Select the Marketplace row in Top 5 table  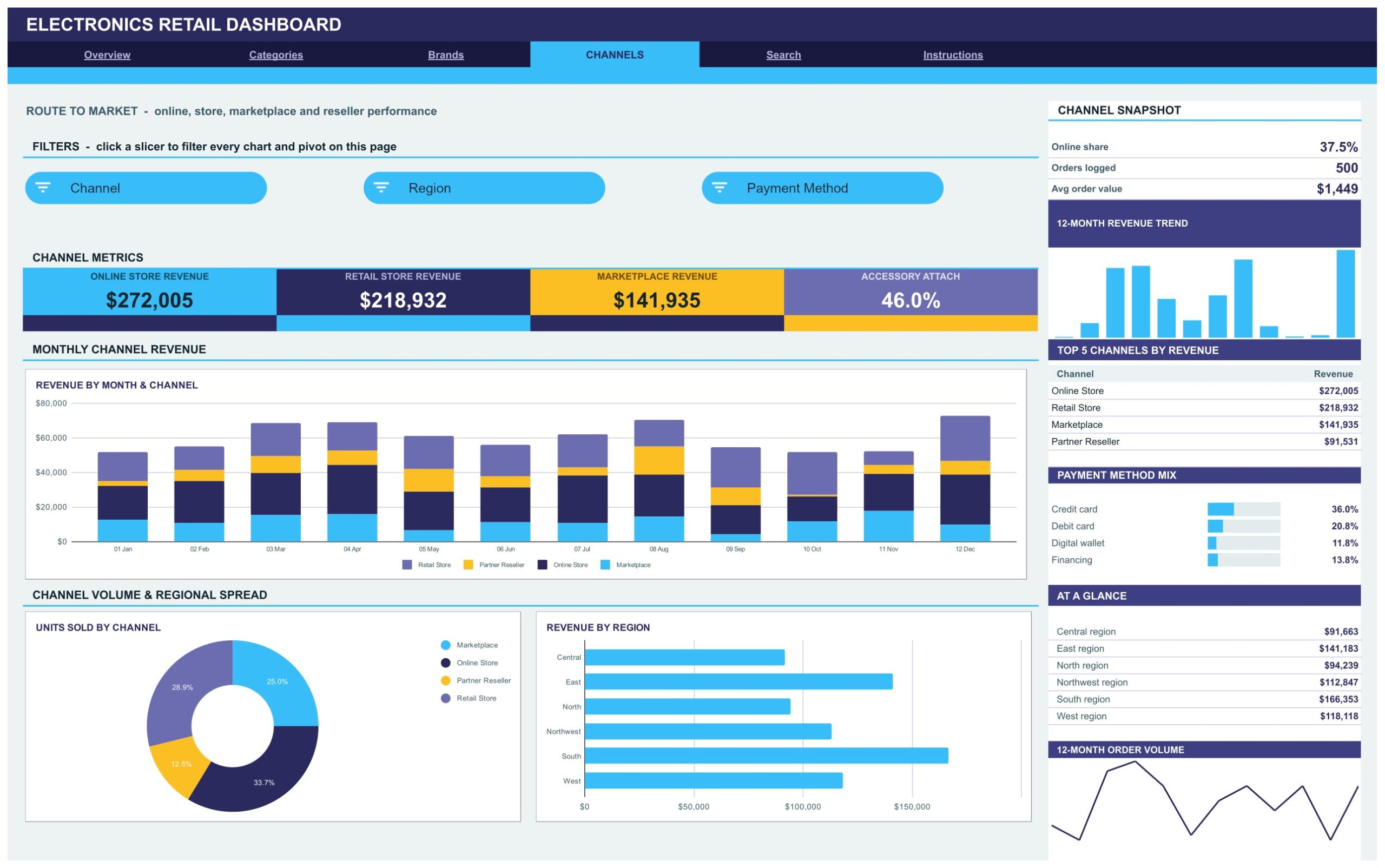pos(1204,425)
